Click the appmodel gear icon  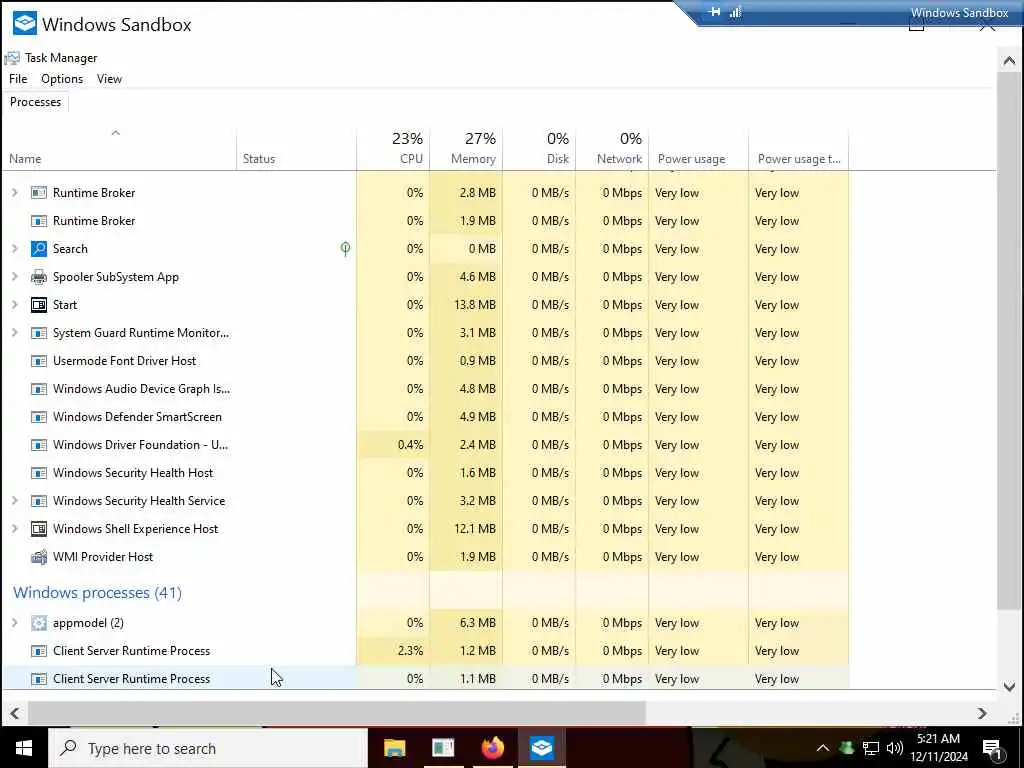pyautogui.click(x=39, y=623)
